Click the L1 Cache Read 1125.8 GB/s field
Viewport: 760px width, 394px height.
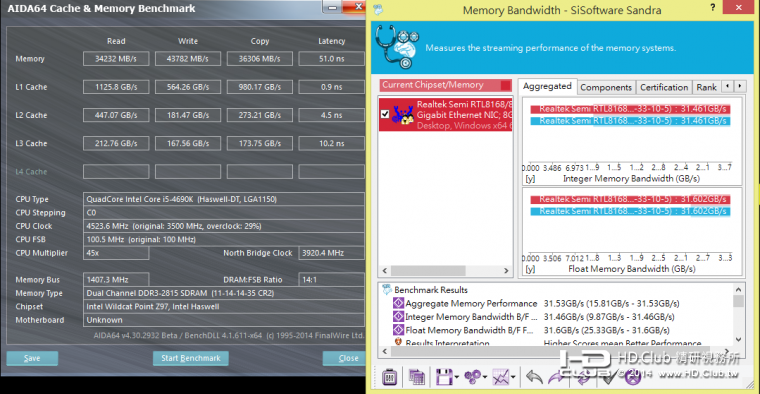[116, 87]
